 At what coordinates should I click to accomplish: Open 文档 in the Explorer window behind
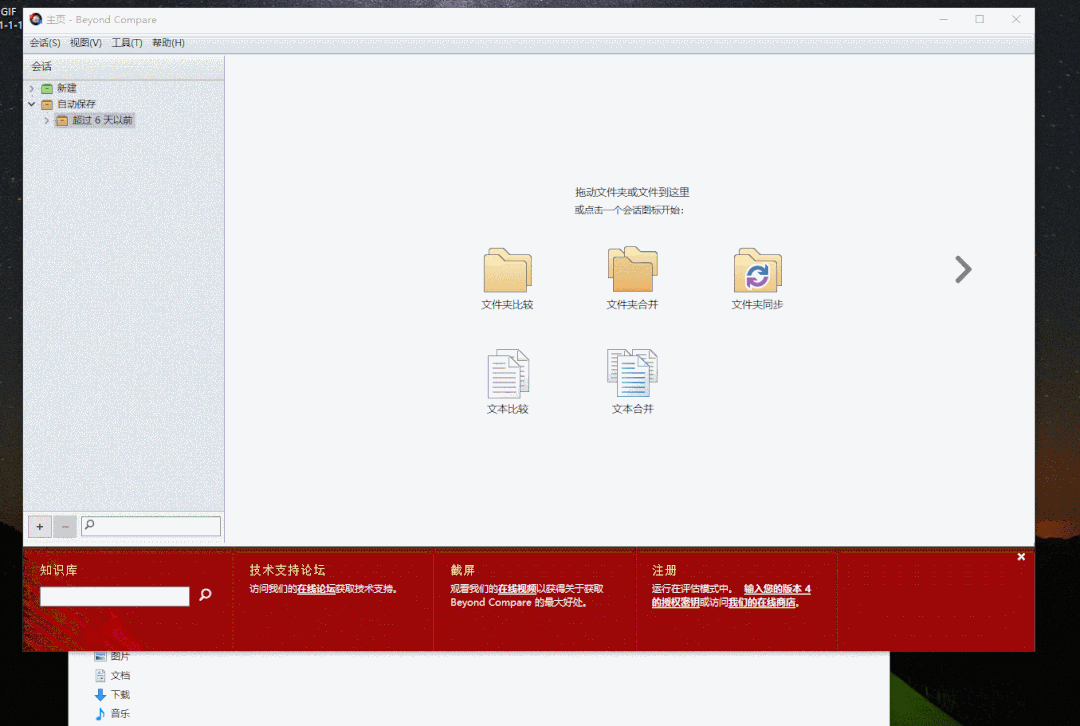tap(121, 676)
